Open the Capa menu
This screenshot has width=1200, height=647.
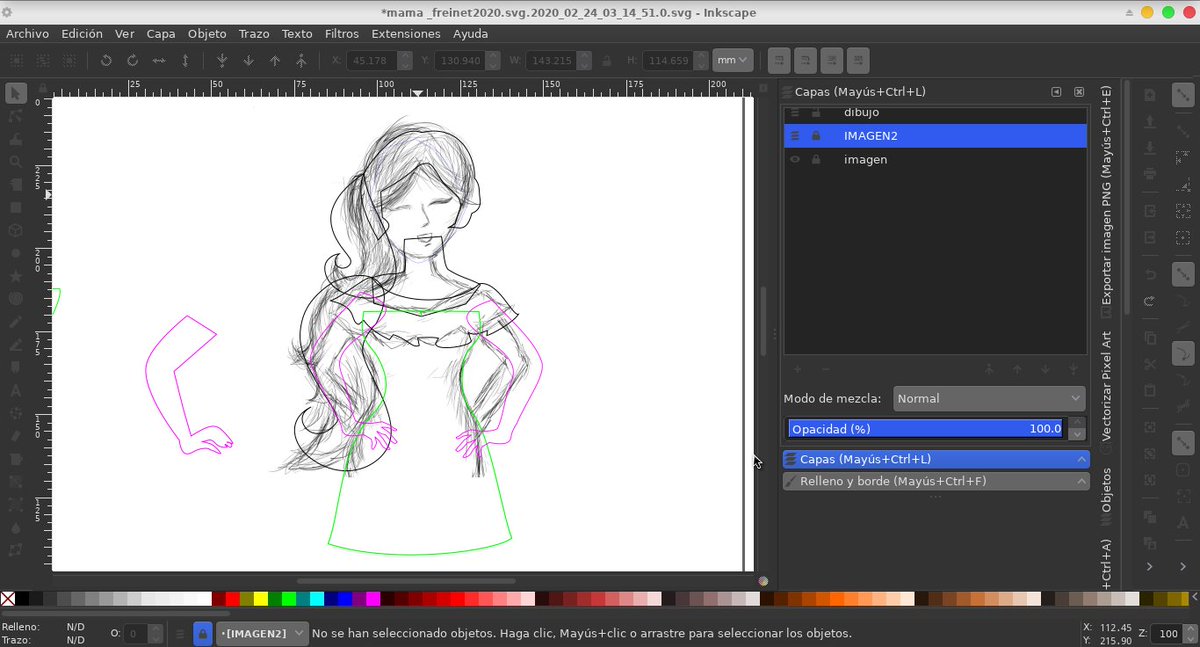click(x=161, y=33)
